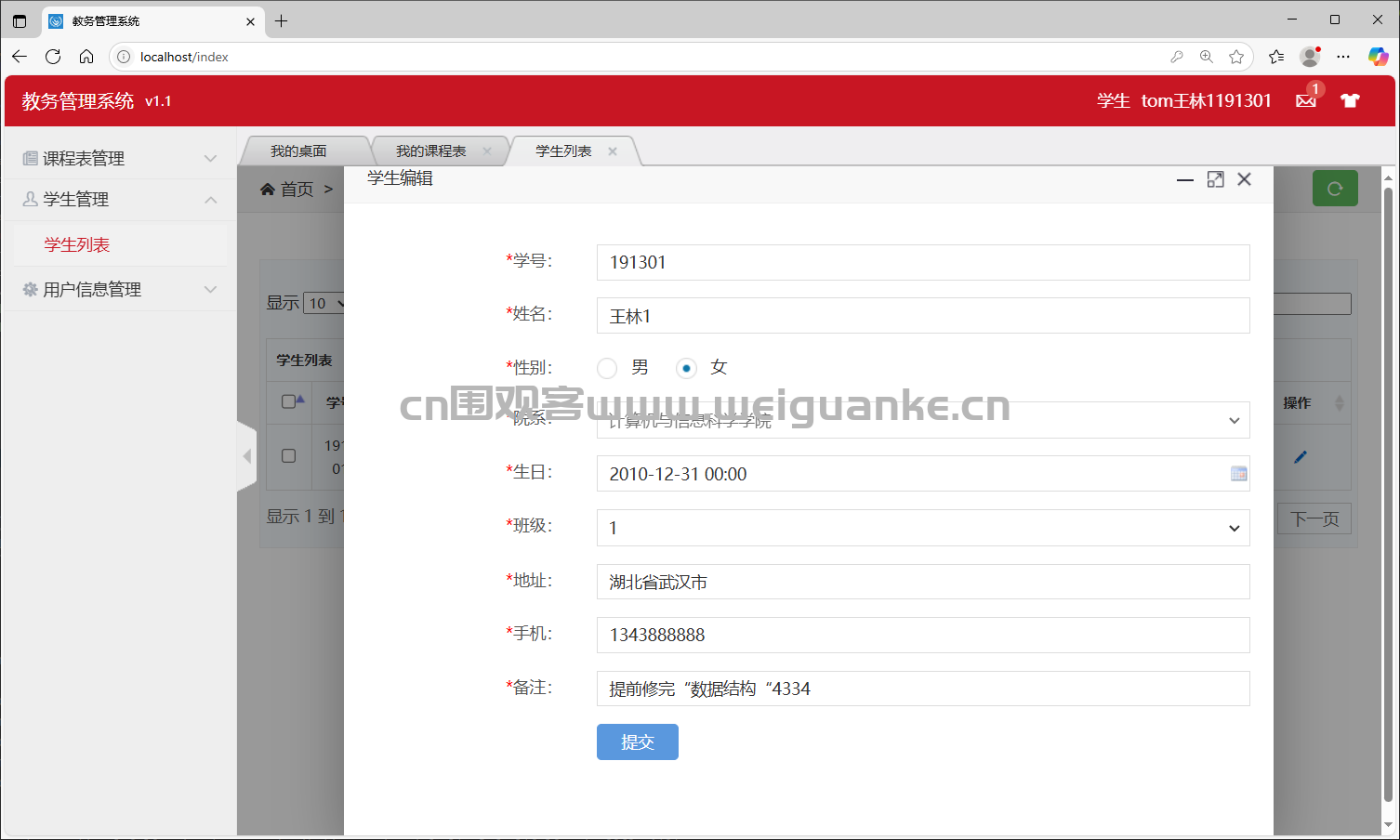The width and height of the screenshot is (1400, 840).
Task: Open the 班级 class dropdown
Action: 923,528
